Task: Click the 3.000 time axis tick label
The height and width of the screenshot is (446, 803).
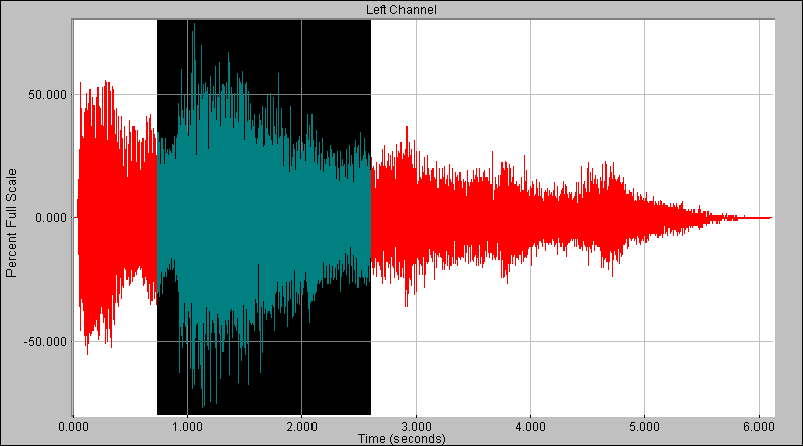Action: click(x=416, y=427)
